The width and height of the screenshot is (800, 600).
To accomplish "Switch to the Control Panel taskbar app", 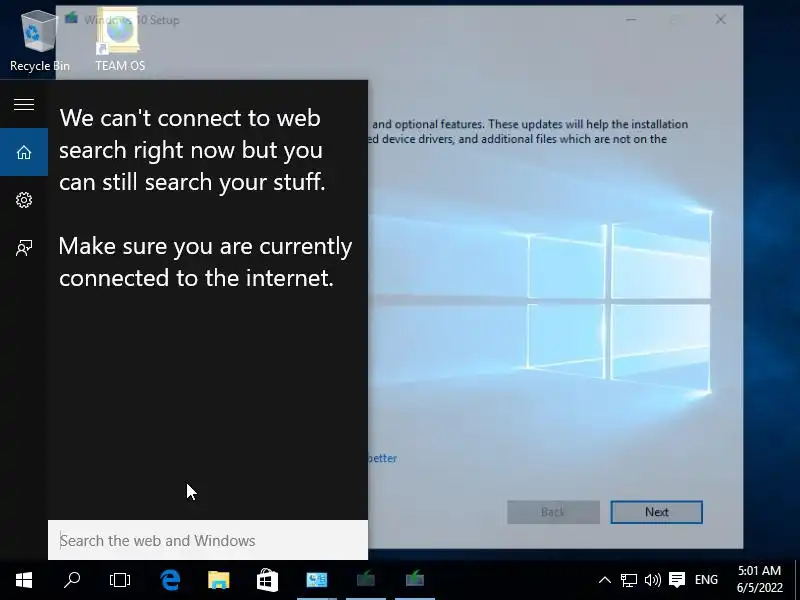I will pos(316,580).
